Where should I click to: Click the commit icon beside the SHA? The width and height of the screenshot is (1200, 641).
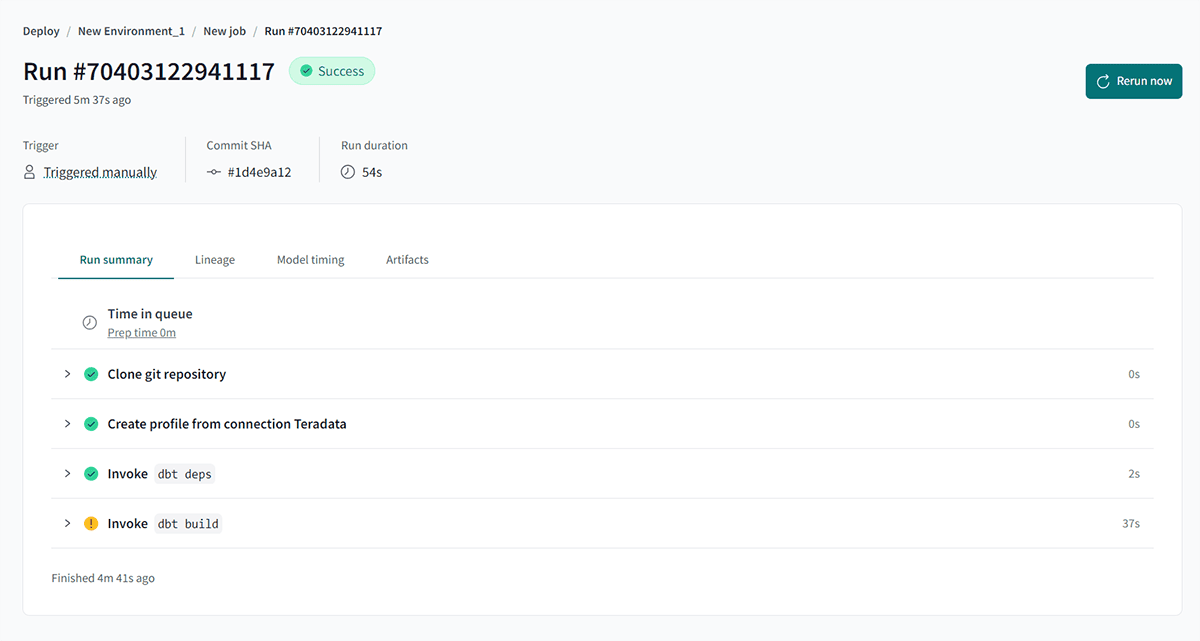[214, 172]
